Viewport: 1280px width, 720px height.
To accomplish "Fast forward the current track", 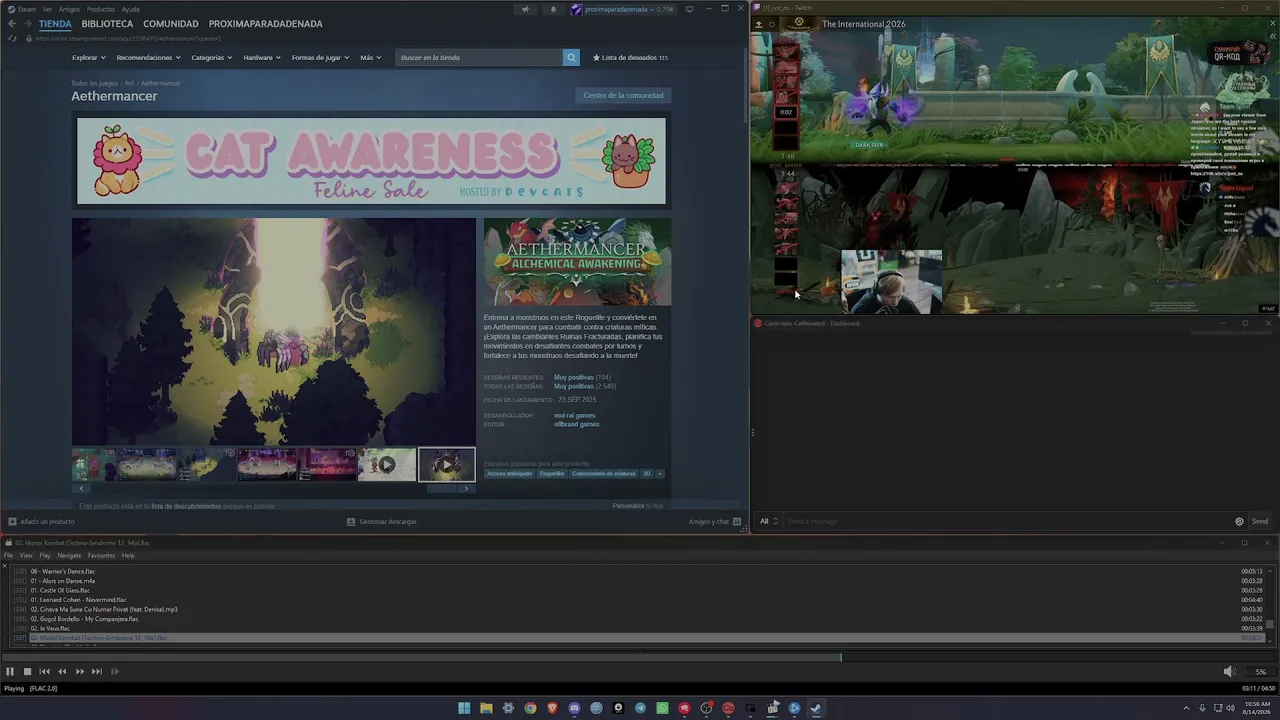I will (79, 672).
